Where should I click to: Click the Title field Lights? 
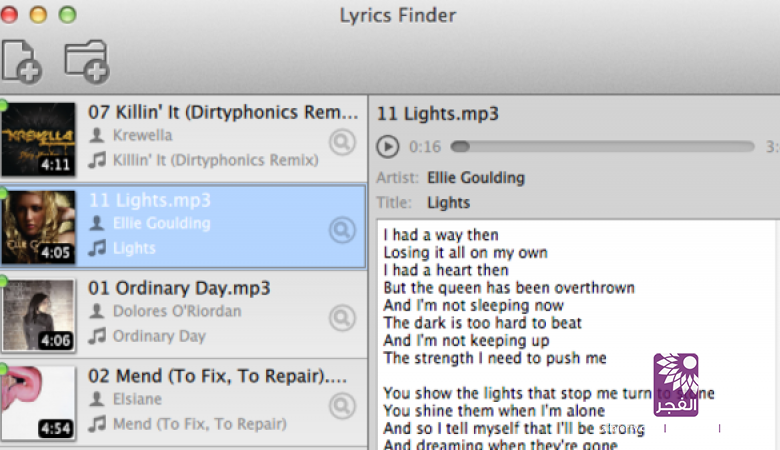448,202
